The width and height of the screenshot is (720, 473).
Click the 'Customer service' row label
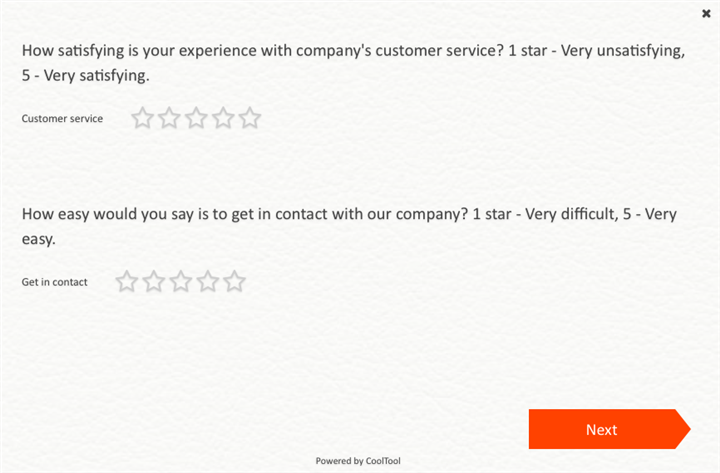click(x=62, y=119)
